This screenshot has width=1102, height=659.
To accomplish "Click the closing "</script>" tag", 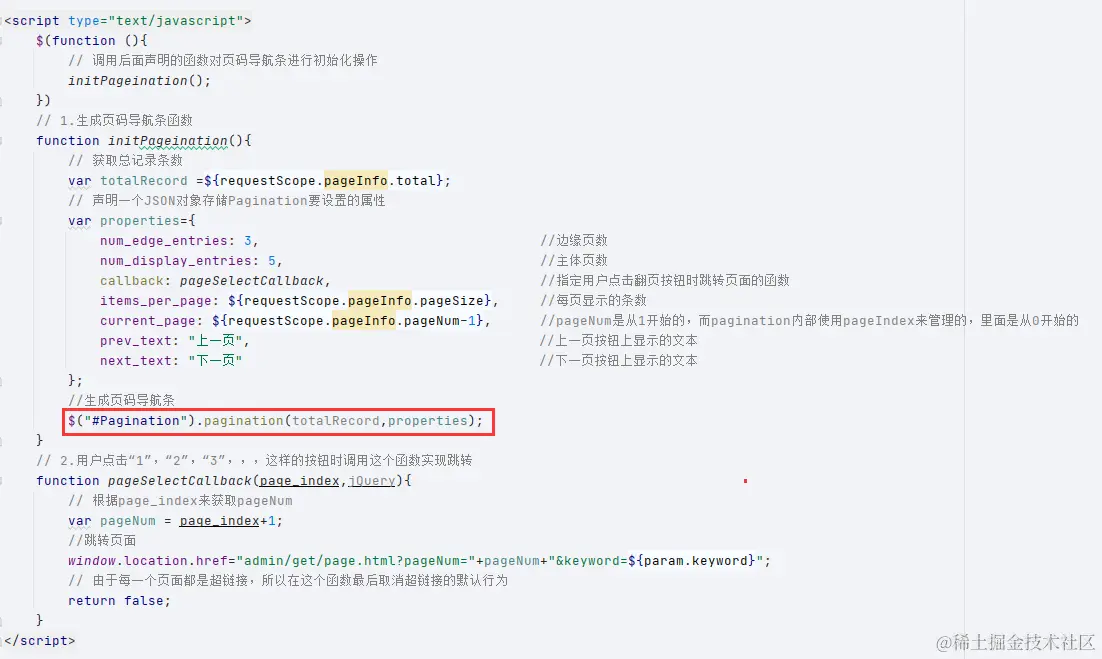I will (39, 641).
